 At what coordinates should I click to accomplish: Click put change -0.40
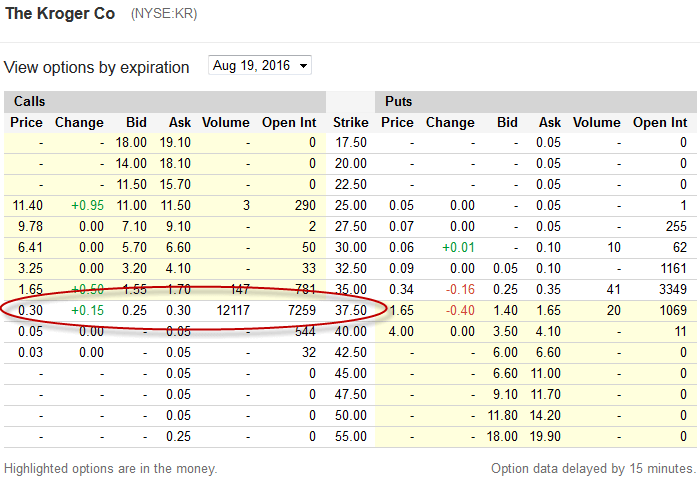[460, 310]
